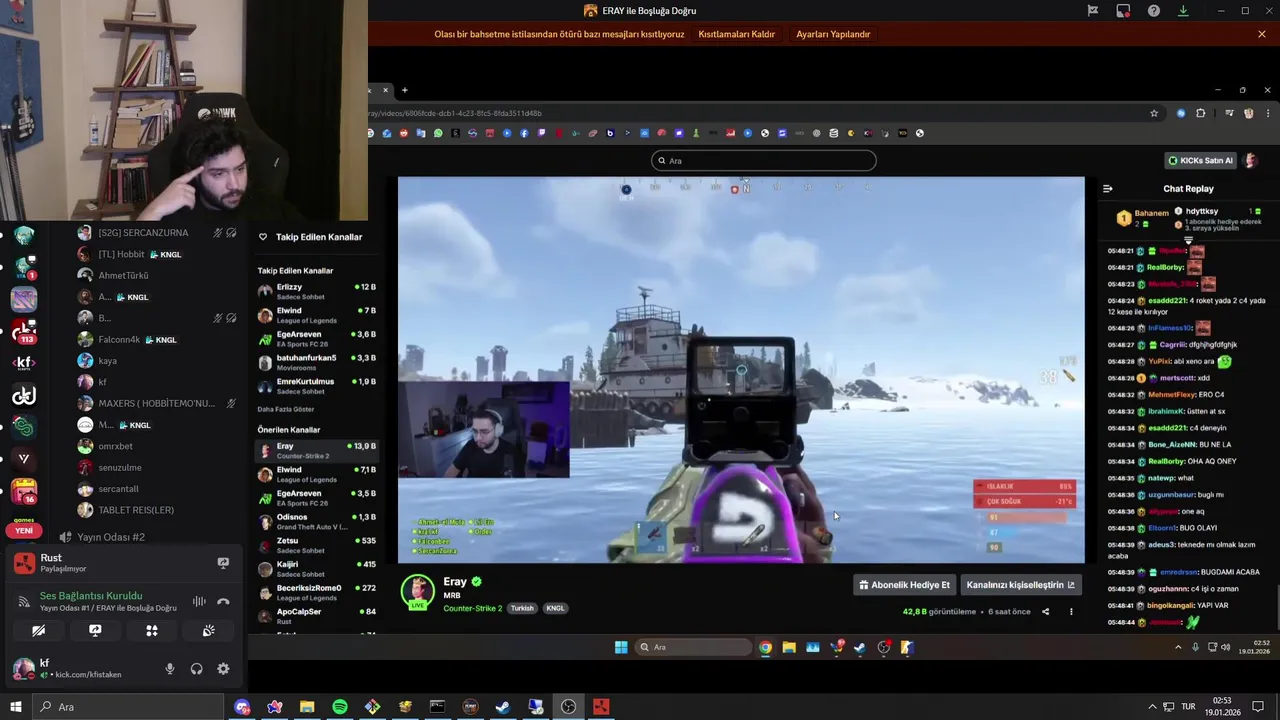Open the browser extensions puzzle icon
Screen dimensions: 1280x720
pyautogui.click(x=1201, y=113)
